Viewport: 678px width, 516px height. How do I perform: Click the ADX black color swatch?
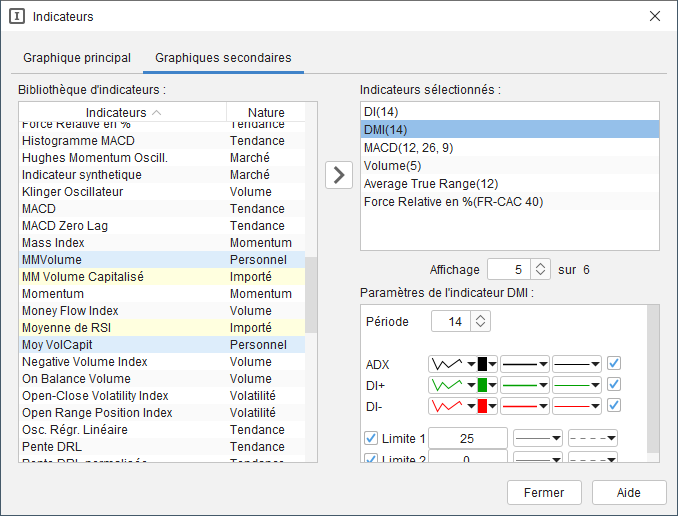coord(482,364)
